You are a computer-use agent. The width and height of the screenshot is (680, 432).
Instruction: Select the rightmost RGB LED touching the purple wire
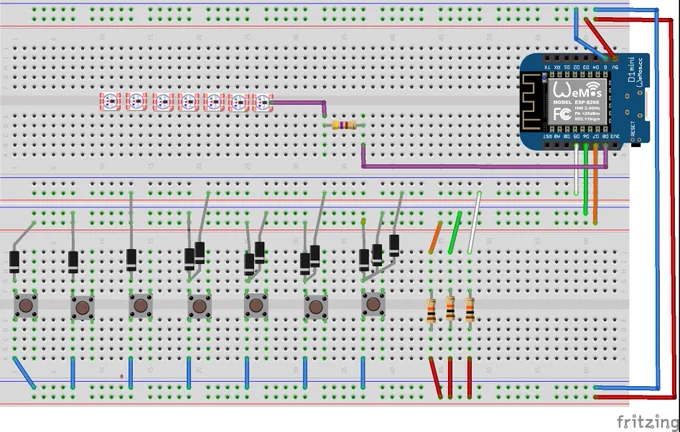pos(263,103)
